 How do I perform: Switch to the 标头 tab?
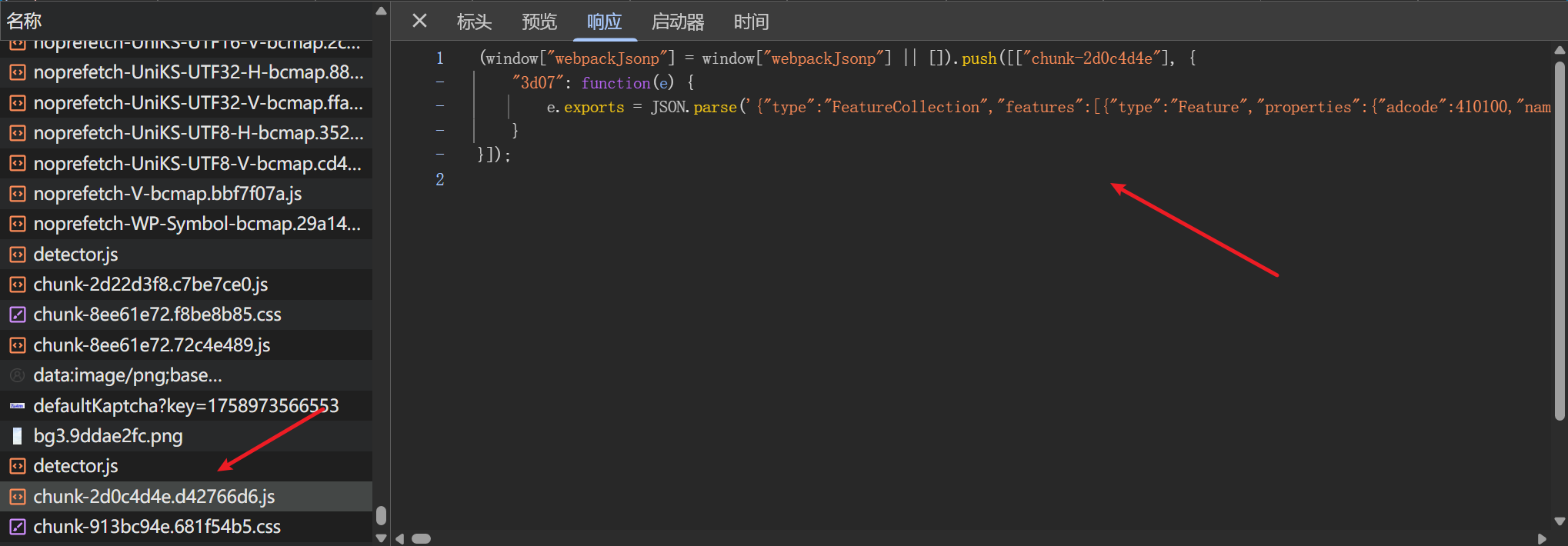[473, 22]
